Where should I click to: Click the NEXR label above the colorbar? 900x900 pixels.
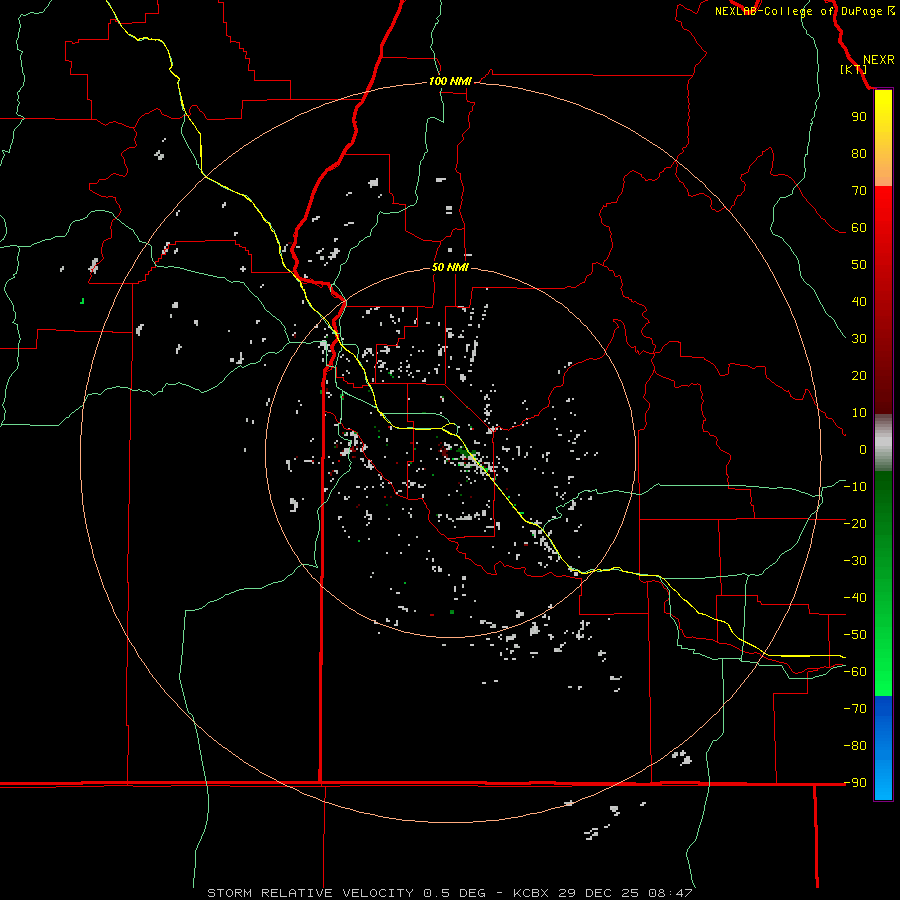[x=878, y=60]
